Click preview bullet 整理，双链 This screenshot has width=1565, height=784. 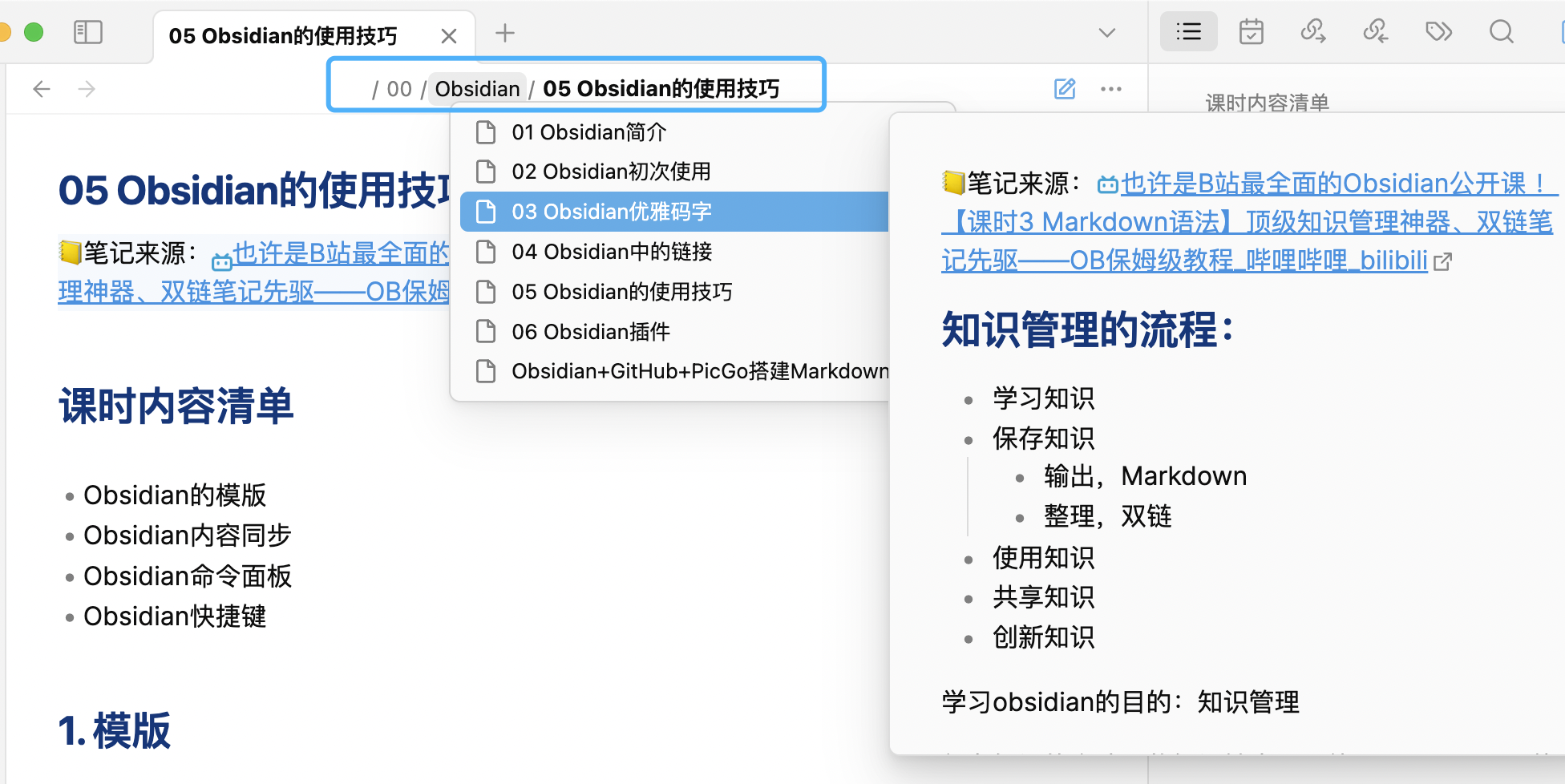pos(1107,516)
